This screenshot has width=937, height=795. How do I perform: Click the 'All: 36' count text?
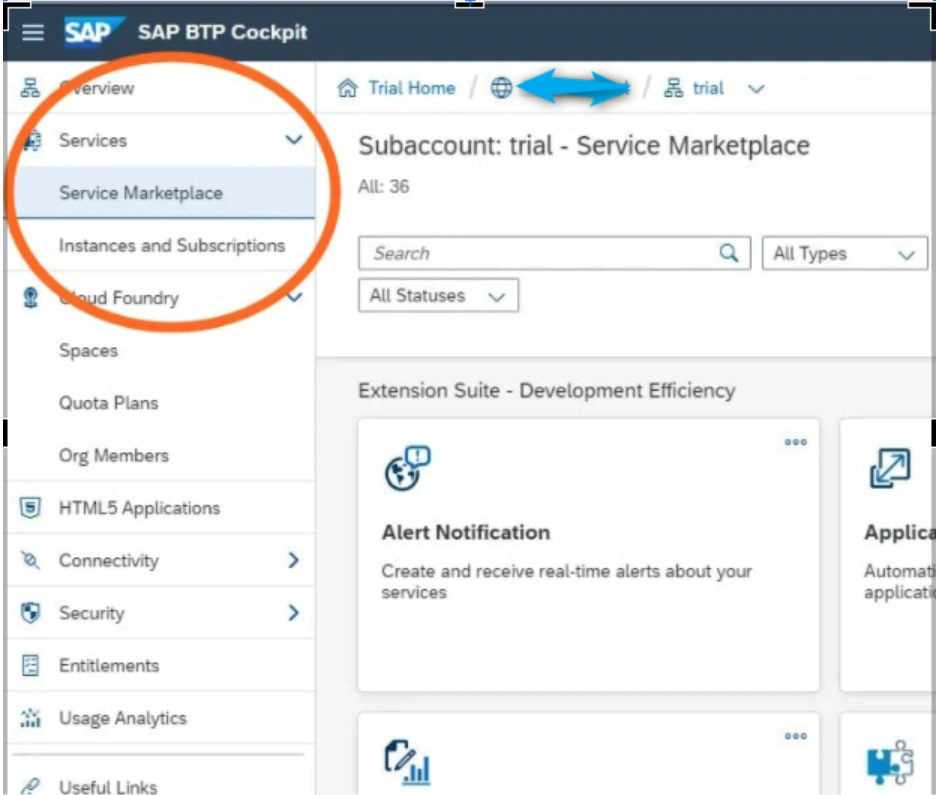[x=384, y=186]
